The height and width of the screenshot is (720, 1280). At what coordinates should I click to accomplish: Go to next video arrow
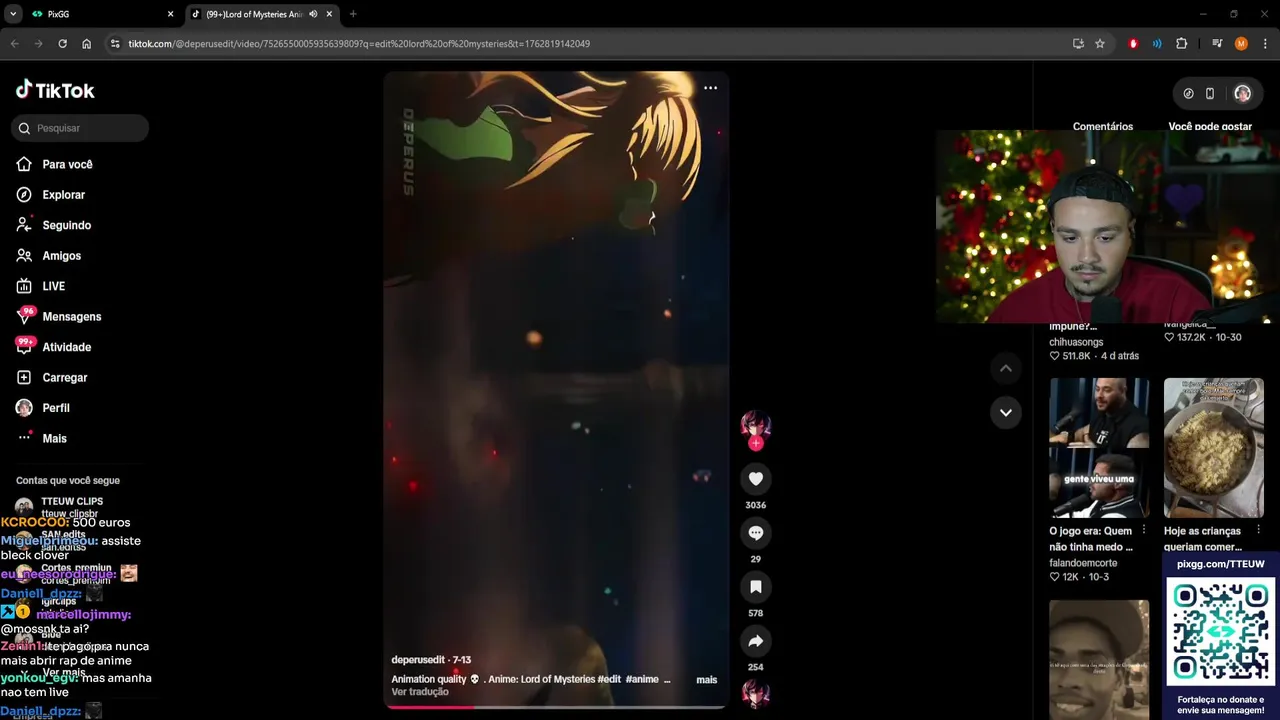[1005, 412]
